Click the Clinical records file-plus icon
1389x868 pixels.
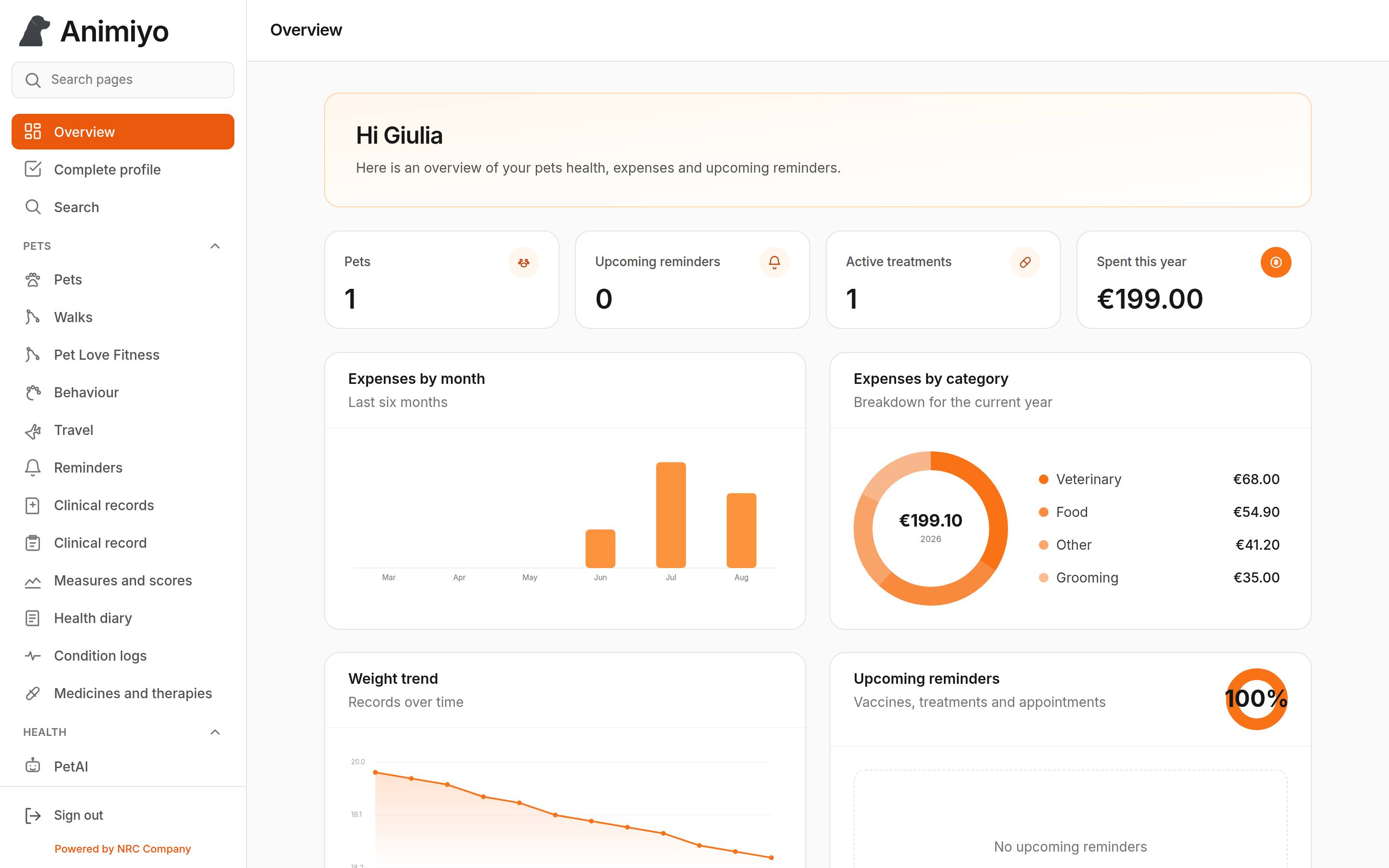(33, 505)
